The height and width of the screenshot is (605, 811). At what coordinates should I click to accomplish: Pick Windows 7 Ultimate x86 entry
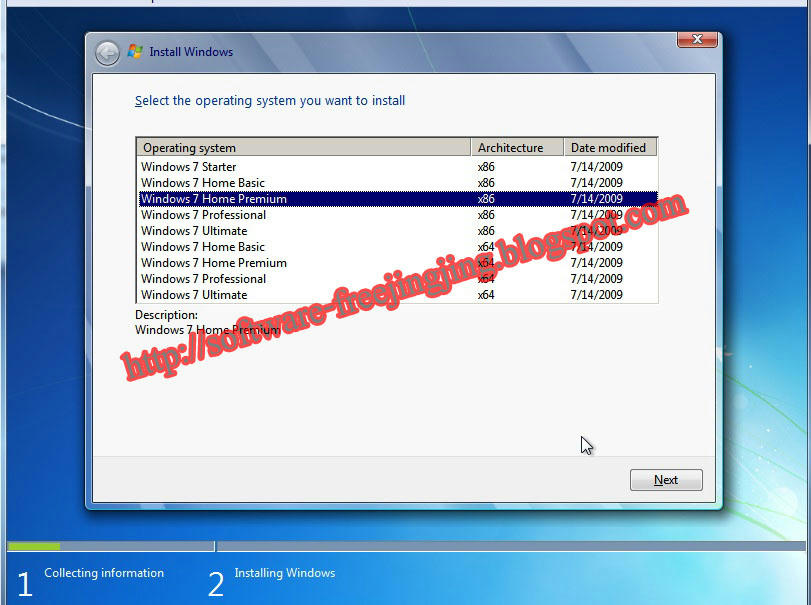194,231
